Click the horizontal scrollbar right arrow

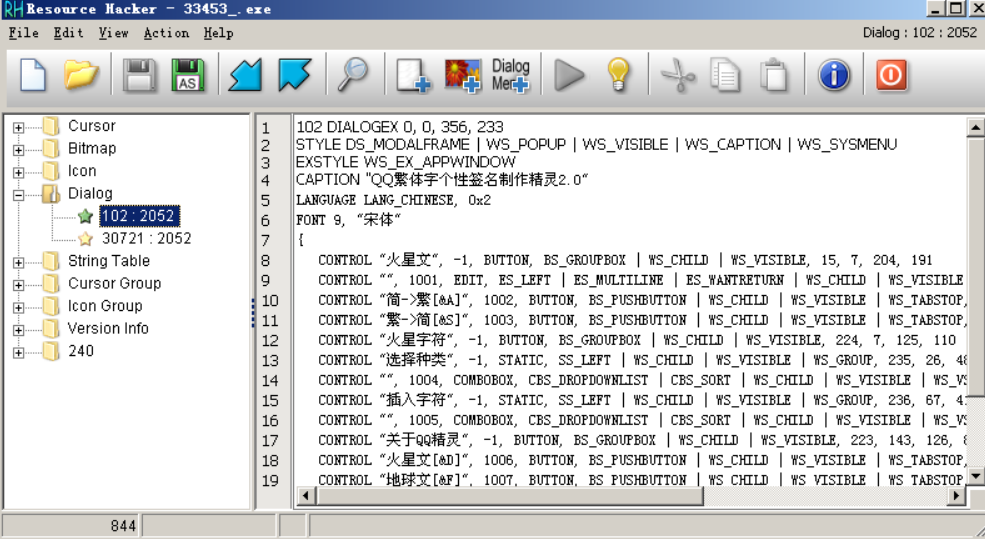[956, 496]
